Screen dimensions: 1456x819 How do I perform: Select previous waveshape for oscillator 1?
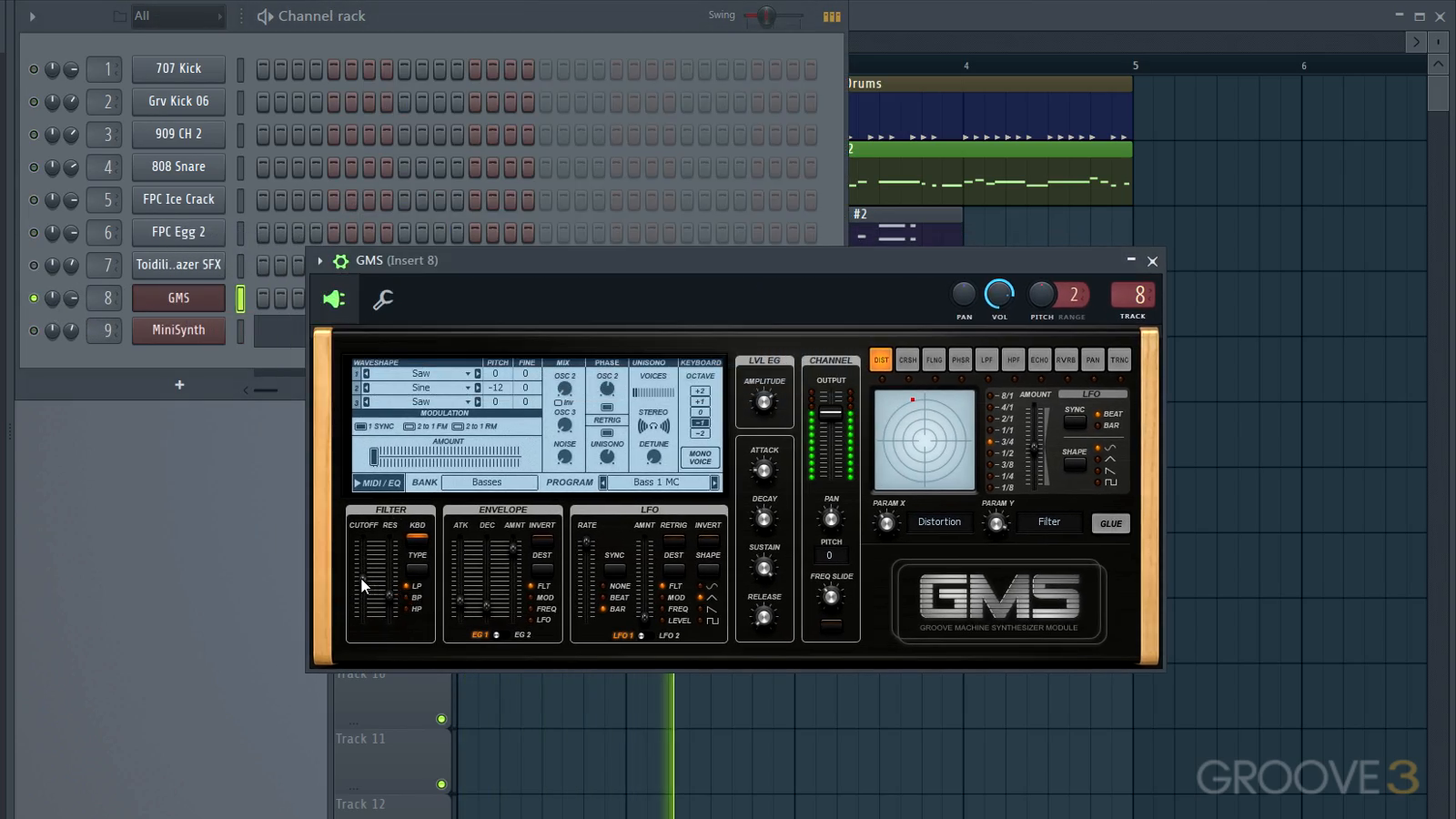pos(367,374)
